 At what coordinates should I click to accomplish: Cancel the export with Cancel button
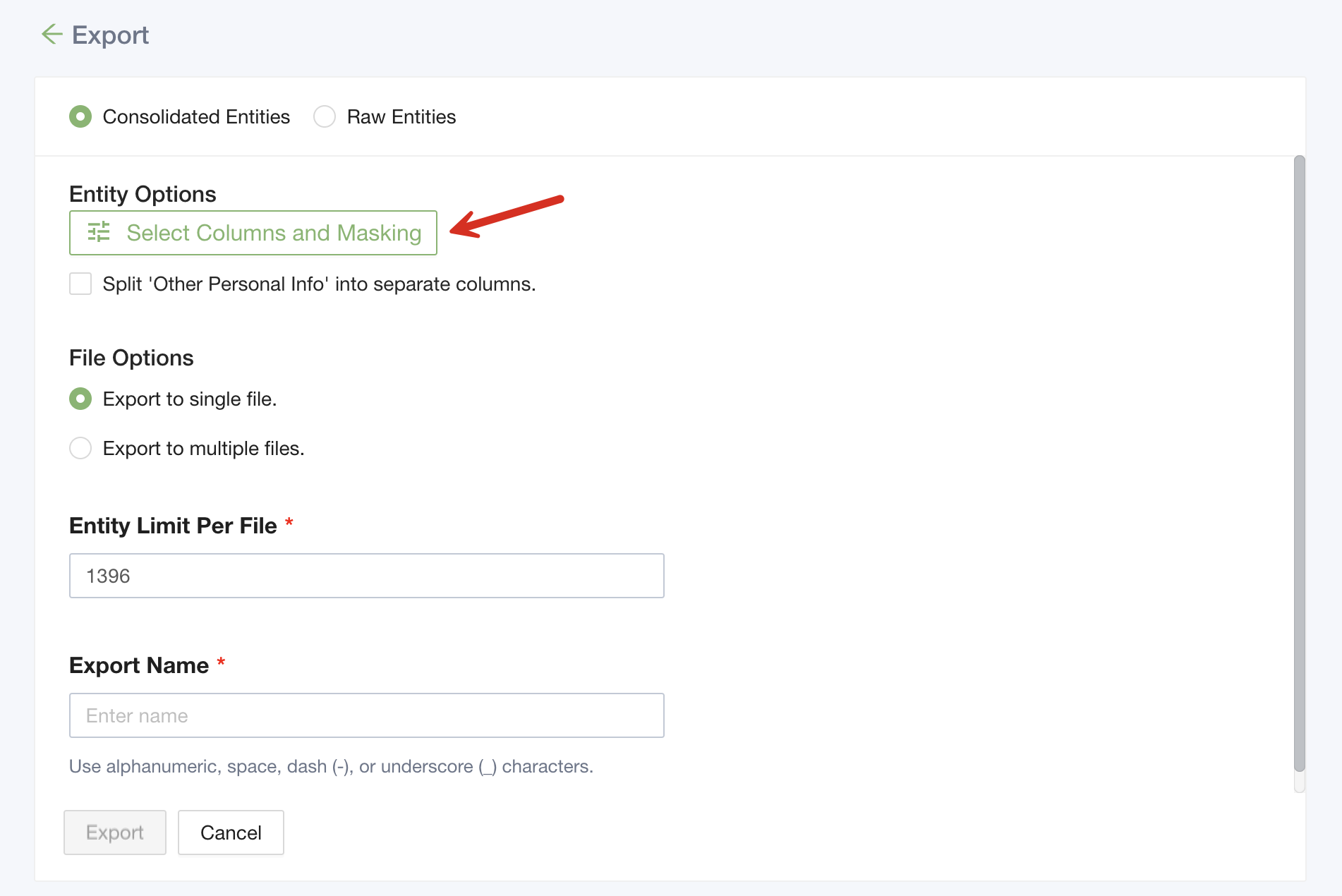click(x=231, y=833)
